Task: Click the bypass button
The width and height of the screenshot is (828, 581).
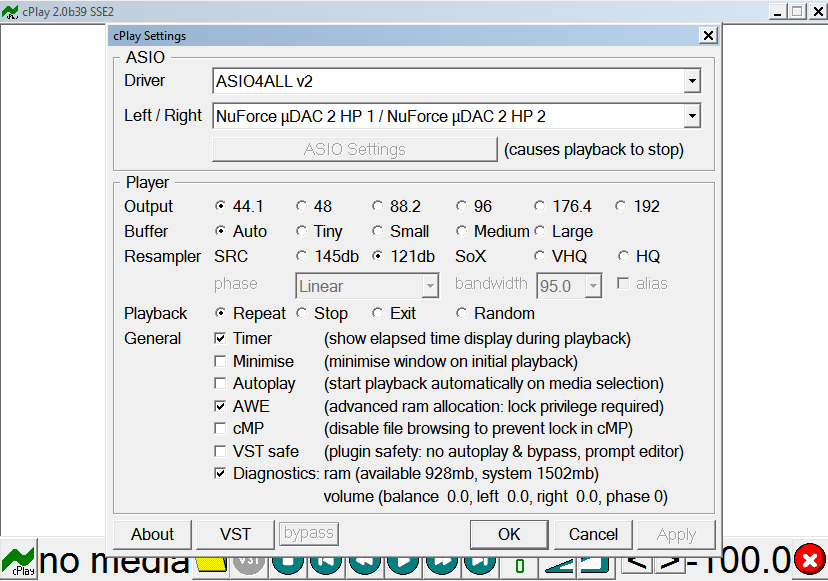Action: (x=308, y=533)
